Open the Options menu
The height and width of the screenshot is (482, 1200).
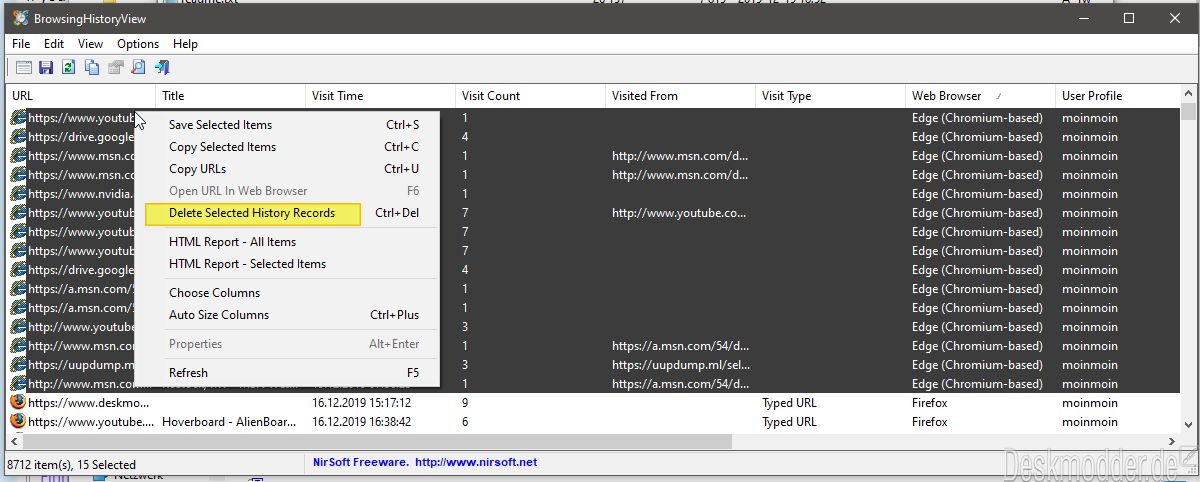pos(138,44)
